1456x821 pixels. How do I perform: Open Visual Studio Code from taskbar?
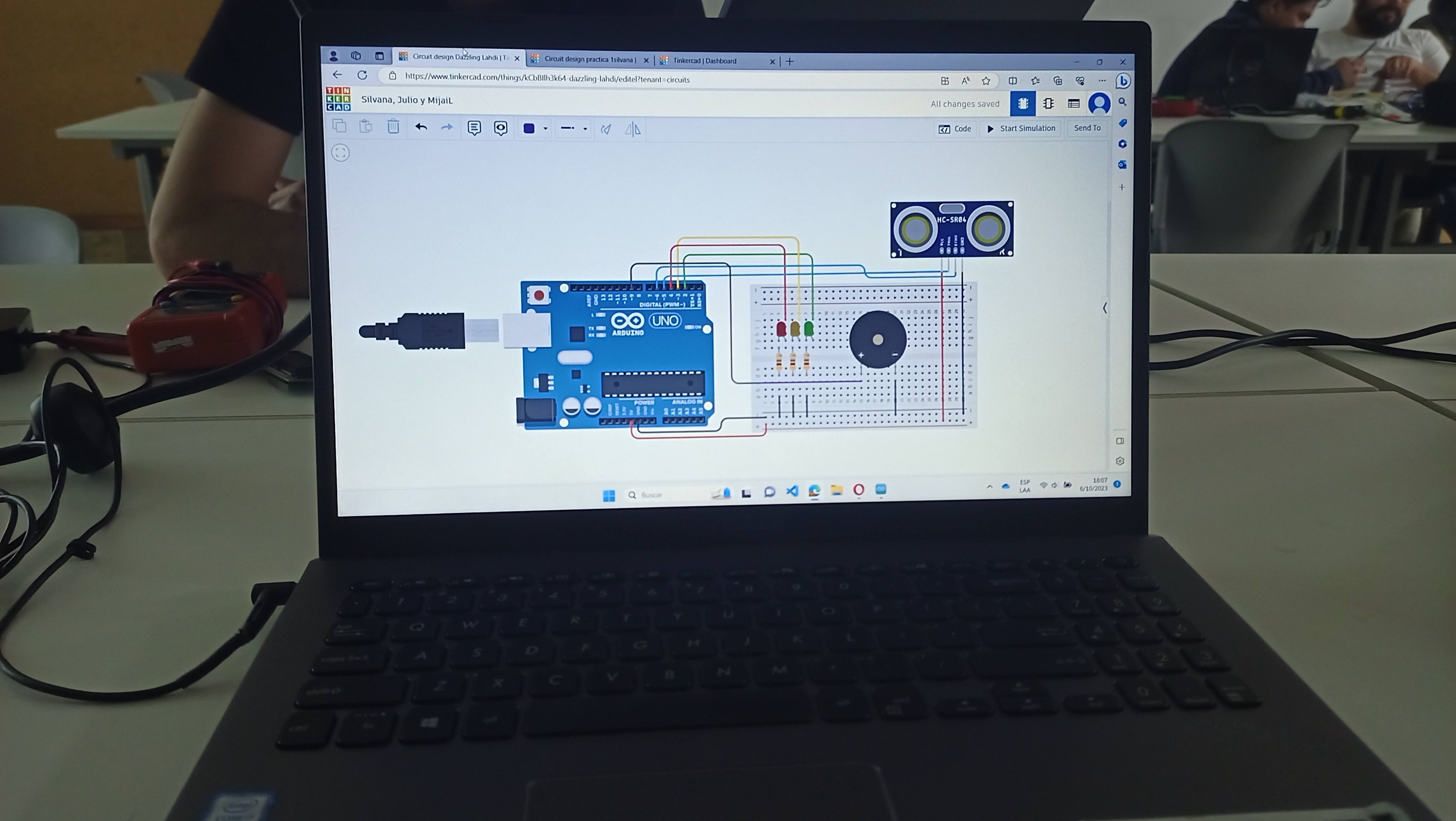click(792, 491)
